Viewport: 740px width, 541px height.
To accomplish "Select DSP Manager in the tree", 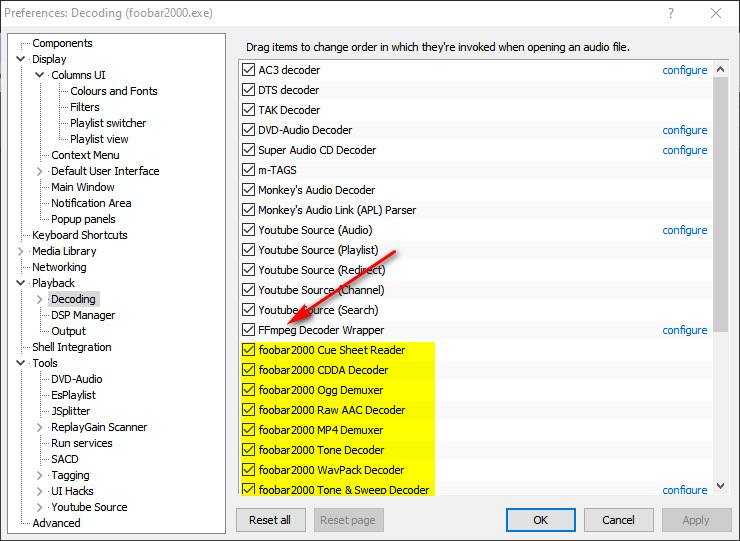I will point(83,315).
